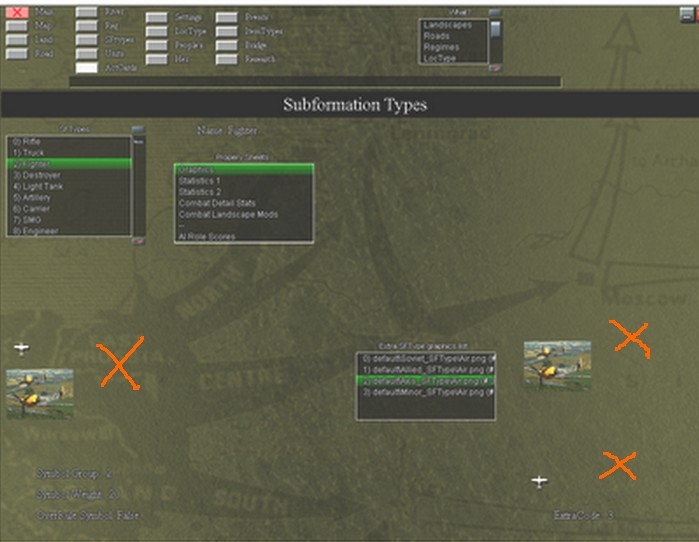Click the What list scroll-down arrow
699x542 pixels.
click(x=495, y=68)
